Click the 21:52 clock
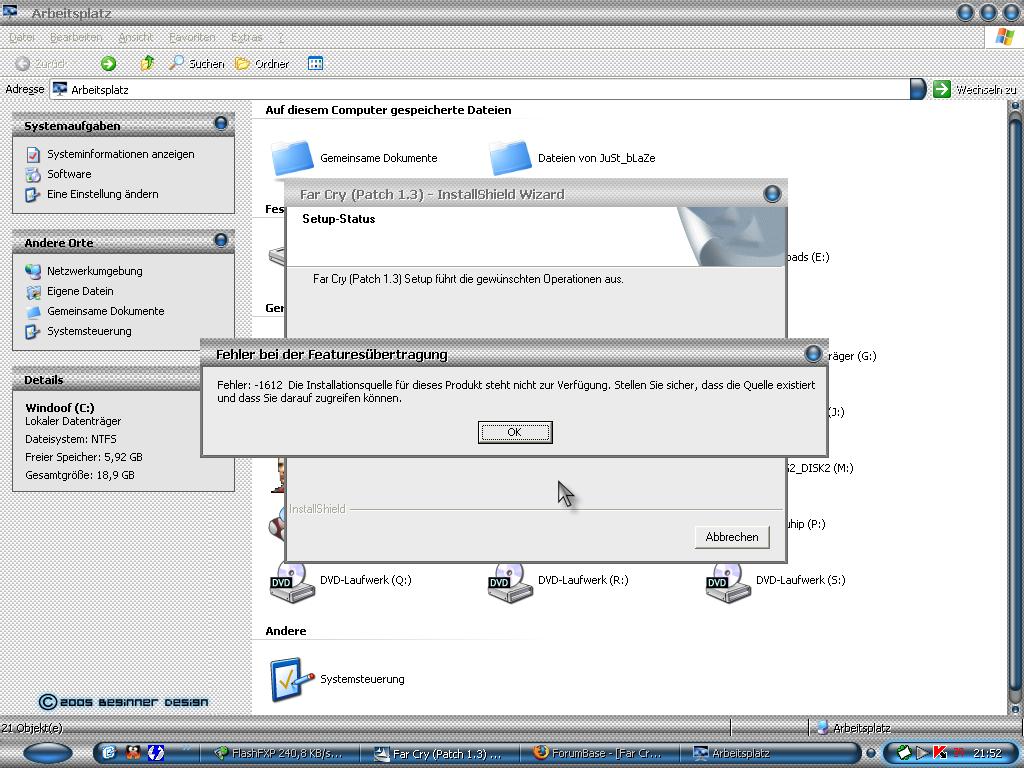The image size is (1024, 768). (x=987, y=753)
